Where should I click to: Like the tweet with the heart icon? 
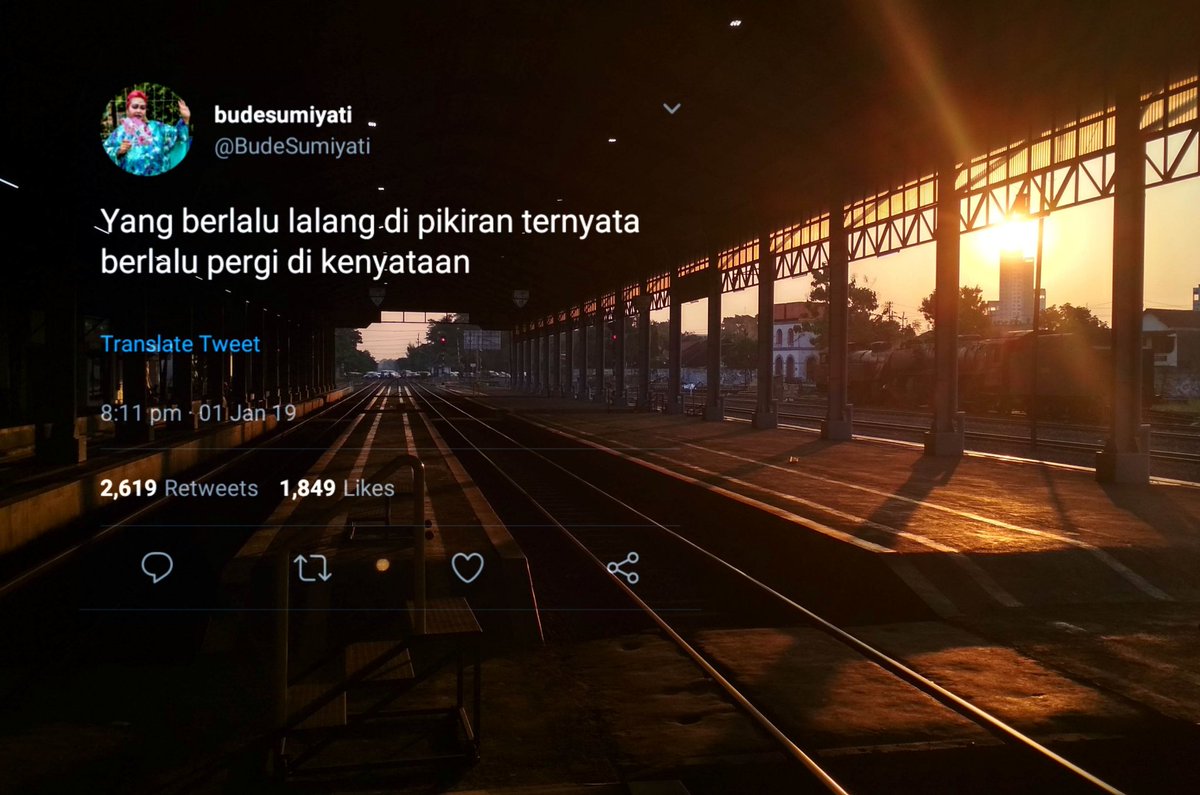(467, 568)
